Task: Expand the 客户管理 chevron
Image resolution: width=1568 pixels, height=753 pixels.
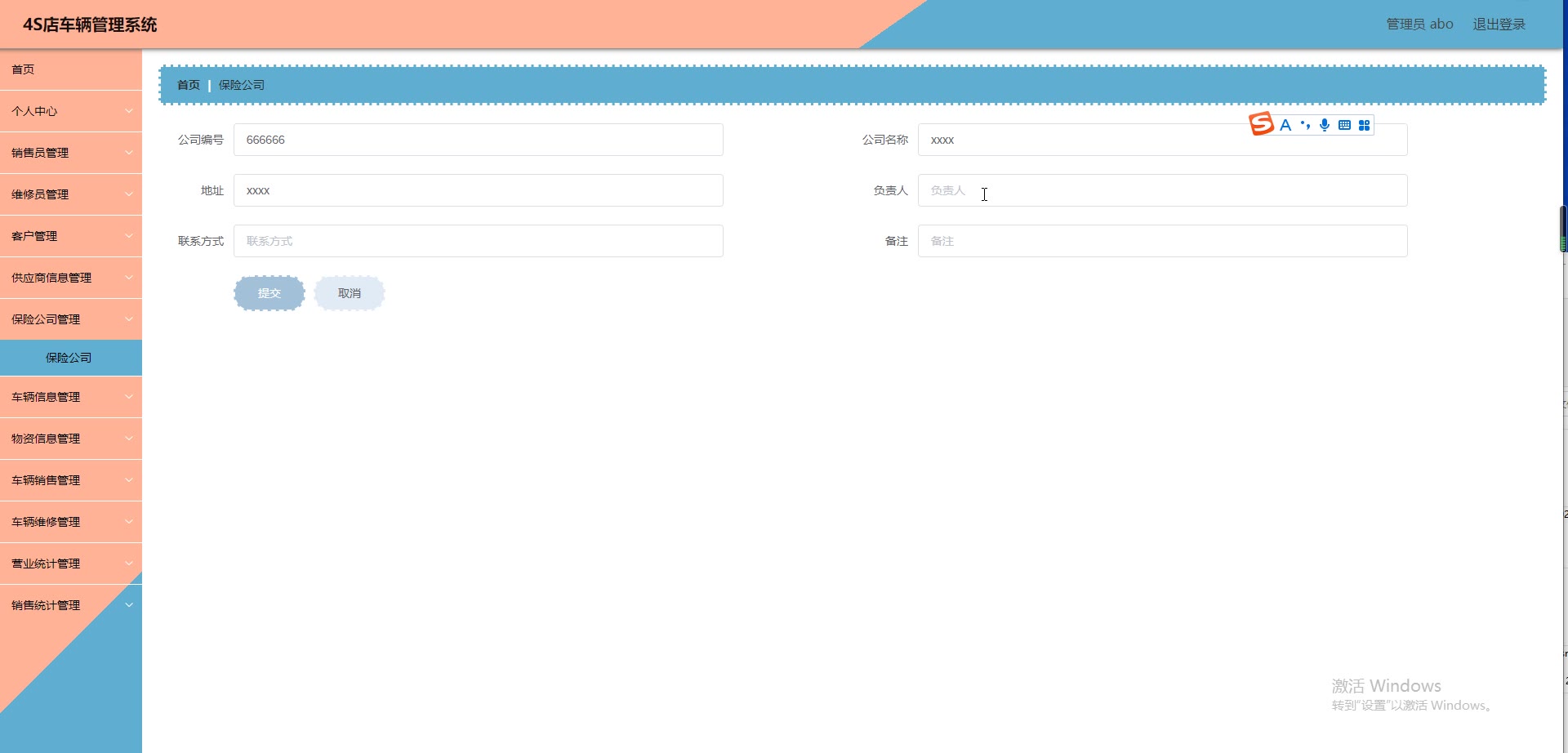Action: click(x=129, y=236)
